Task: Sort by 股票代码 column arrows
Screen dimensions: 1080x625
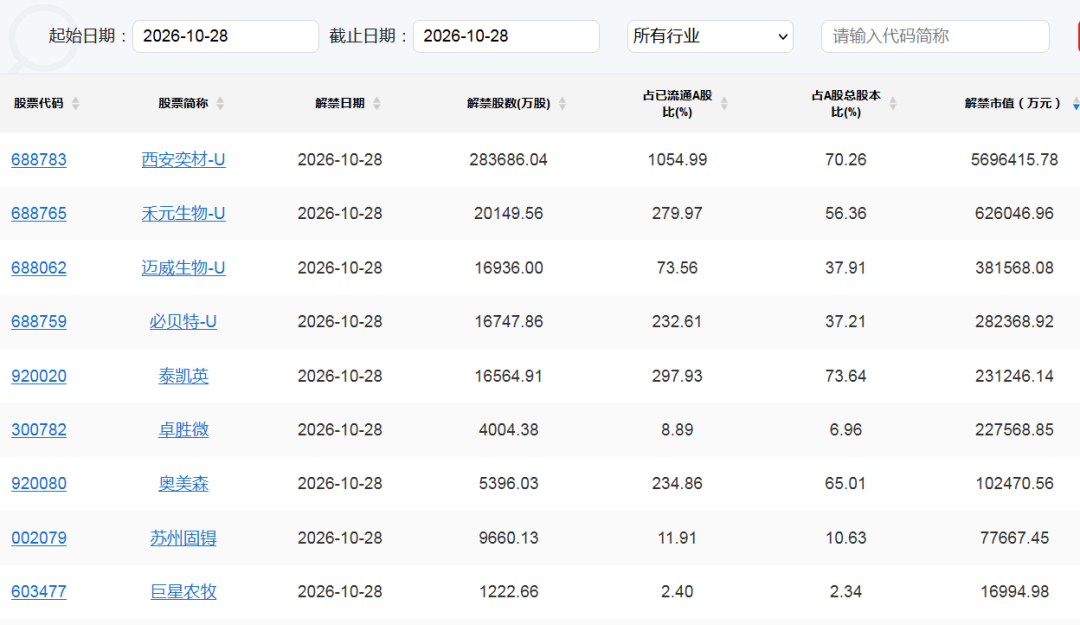Action: [x=76, y=103]
